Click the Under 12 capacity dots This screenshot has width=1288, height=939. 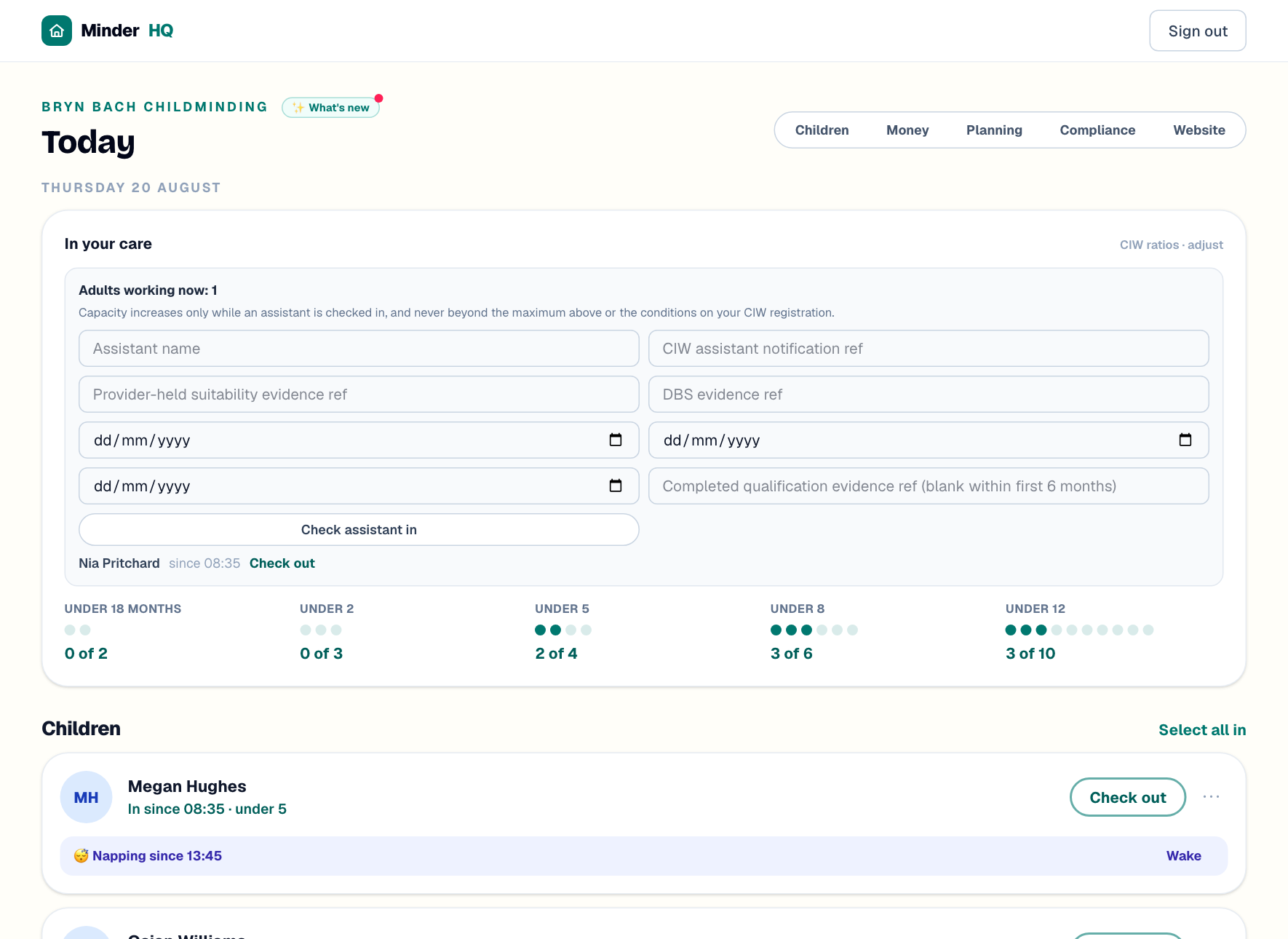point(1080,630)
